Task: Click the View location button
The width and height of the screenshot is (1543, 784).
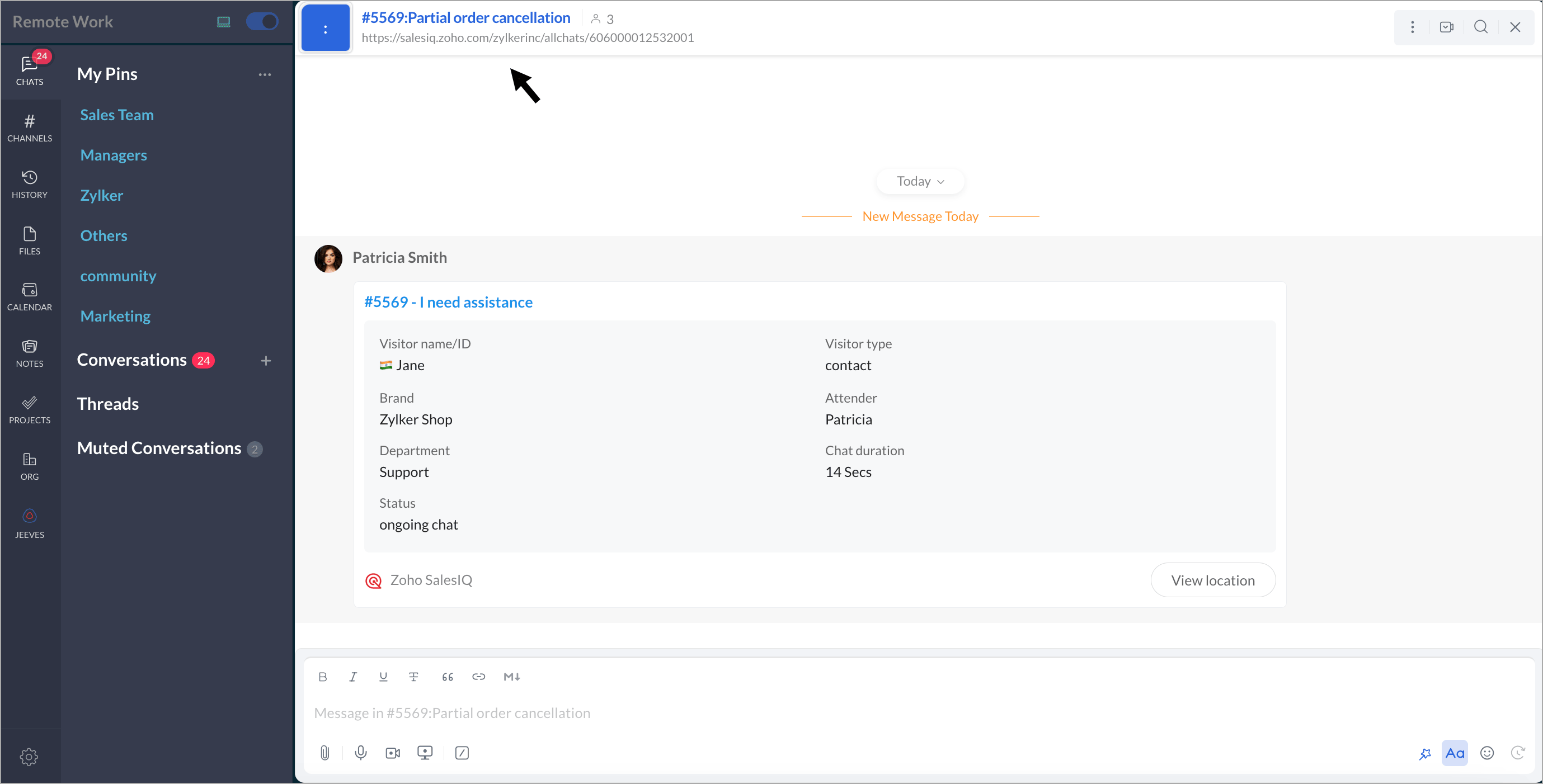Action: pos(1212,580)
